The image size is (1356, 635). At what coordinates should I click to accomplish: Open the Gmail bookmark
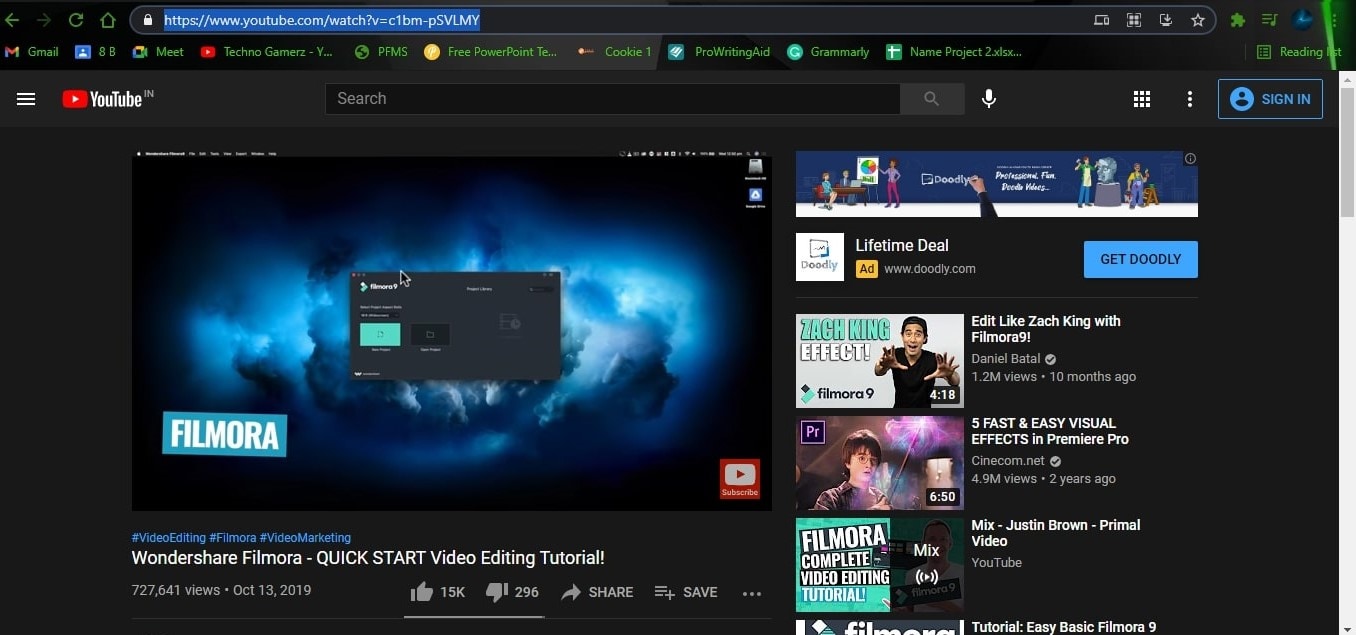32,52
